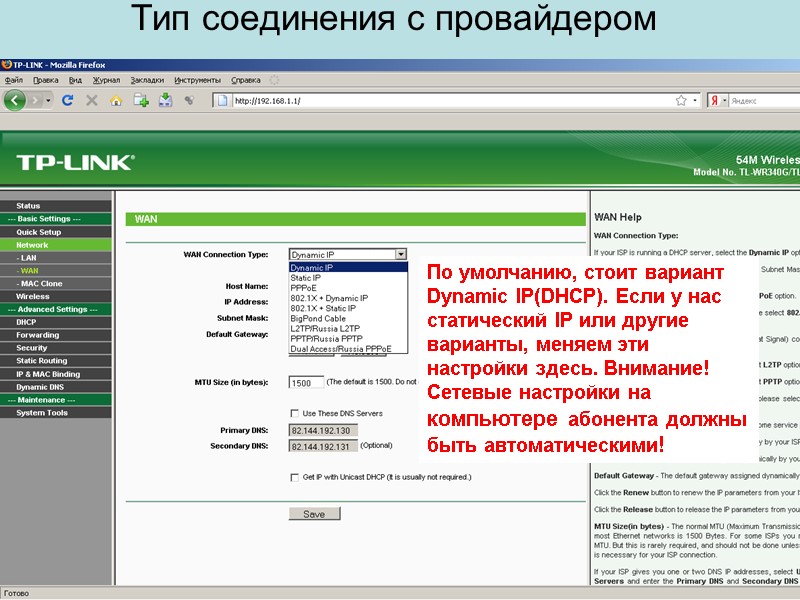Viewport: 800px width, 600px height.
Task: Select Wireless in the left navigation
Action: 34,296
